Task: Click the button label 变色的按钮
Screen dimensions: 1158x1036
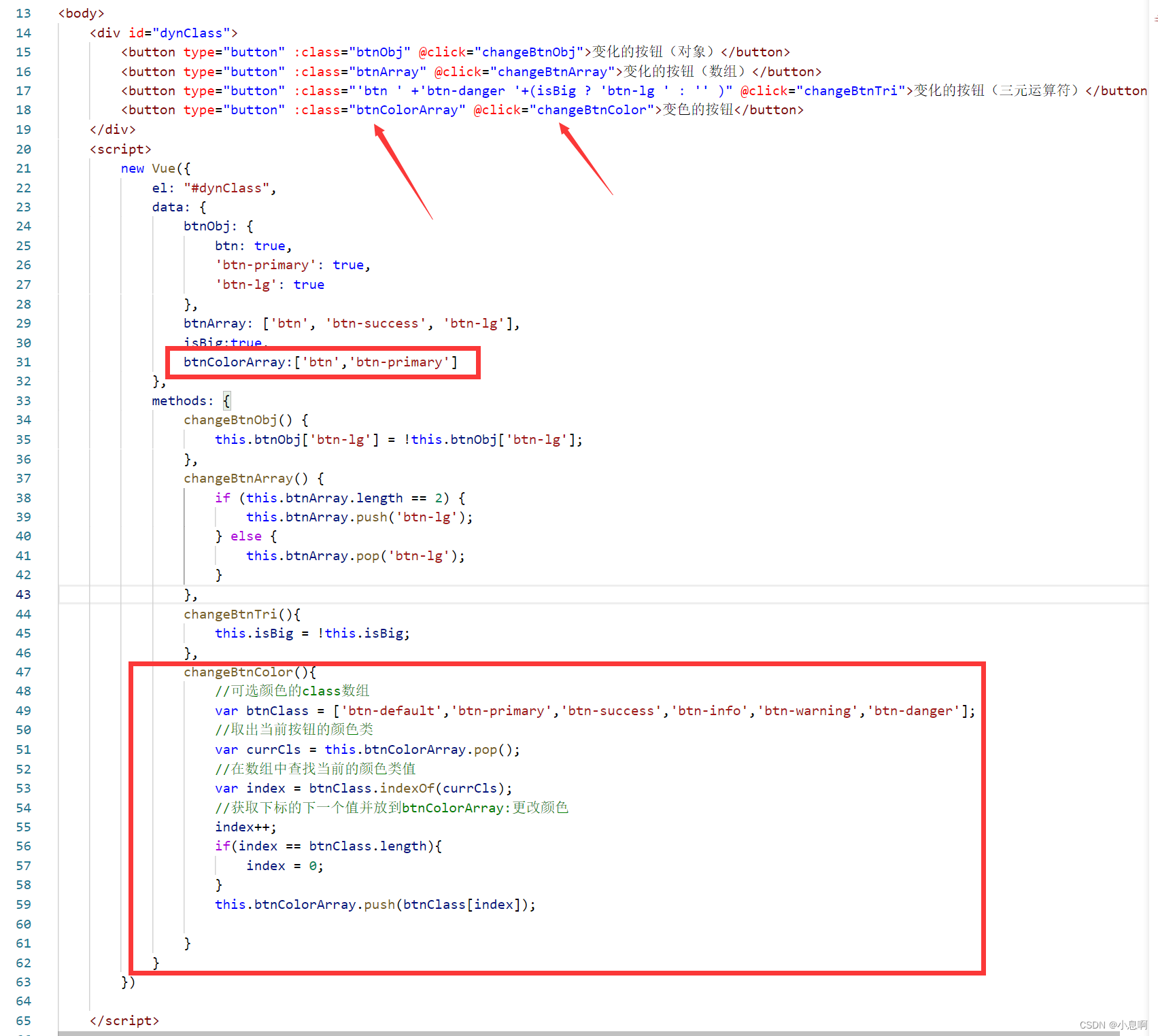Action: coord(698,109)
